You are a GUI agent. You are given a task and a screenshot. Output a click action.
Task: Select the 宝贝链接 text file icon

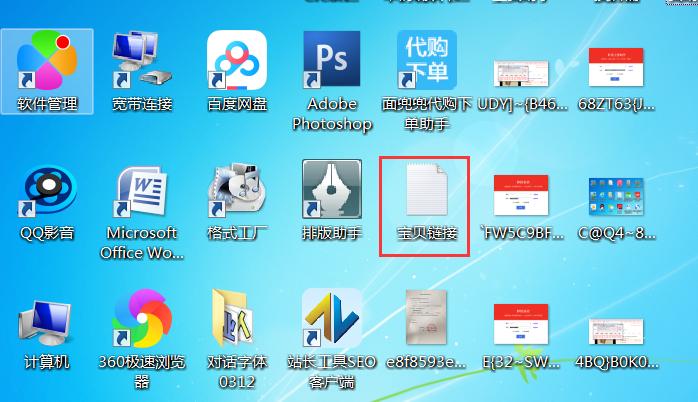[x=427, y=189]
